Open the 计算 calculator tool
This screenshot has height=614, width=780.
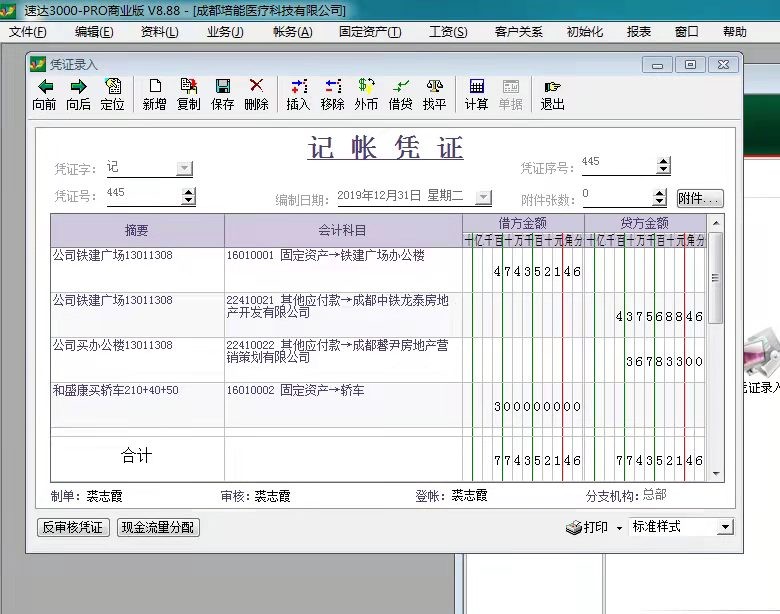tap(476, 88)
